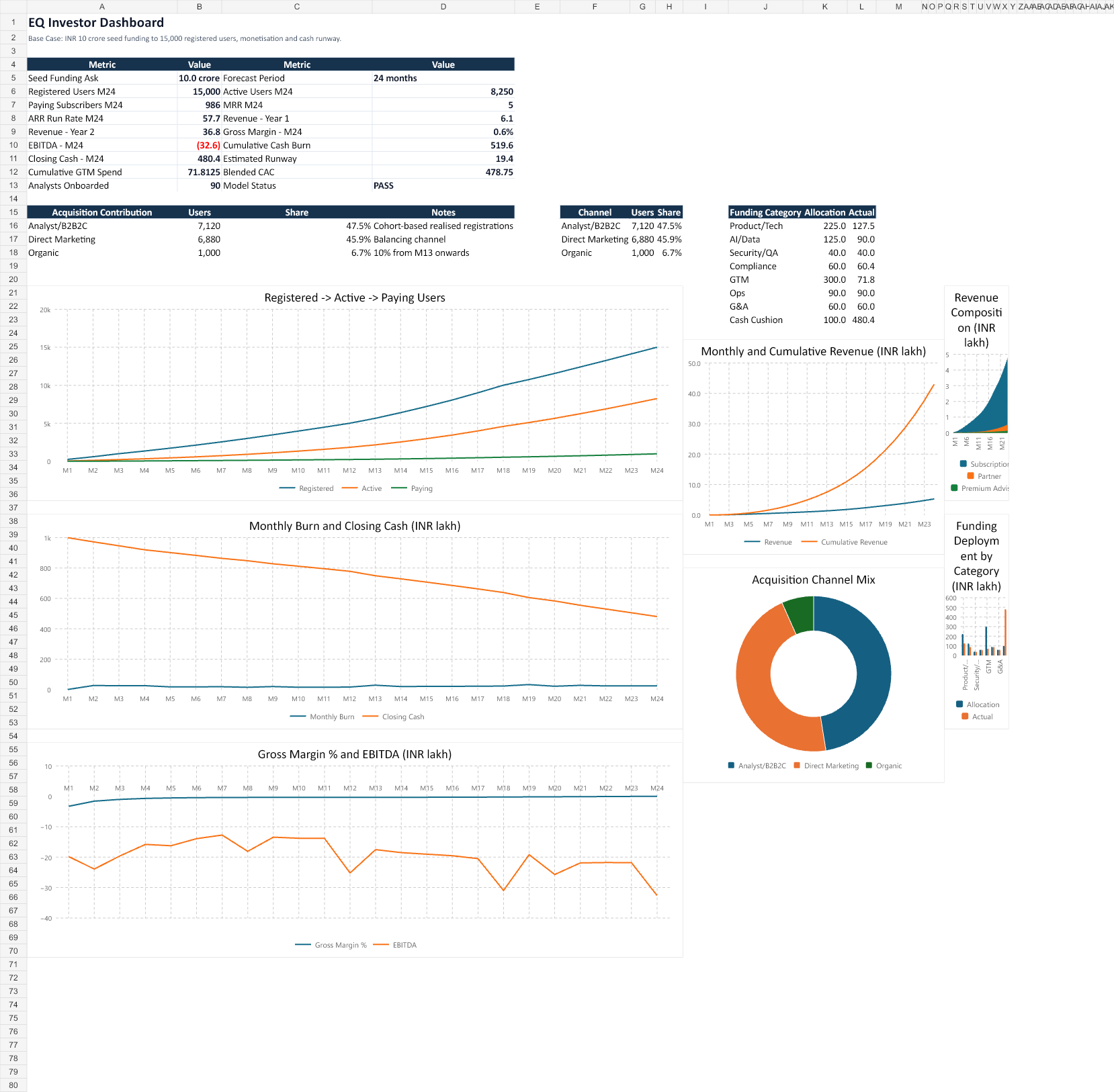Select the "Gross Margin %" legend entry

tap(331, 945)
